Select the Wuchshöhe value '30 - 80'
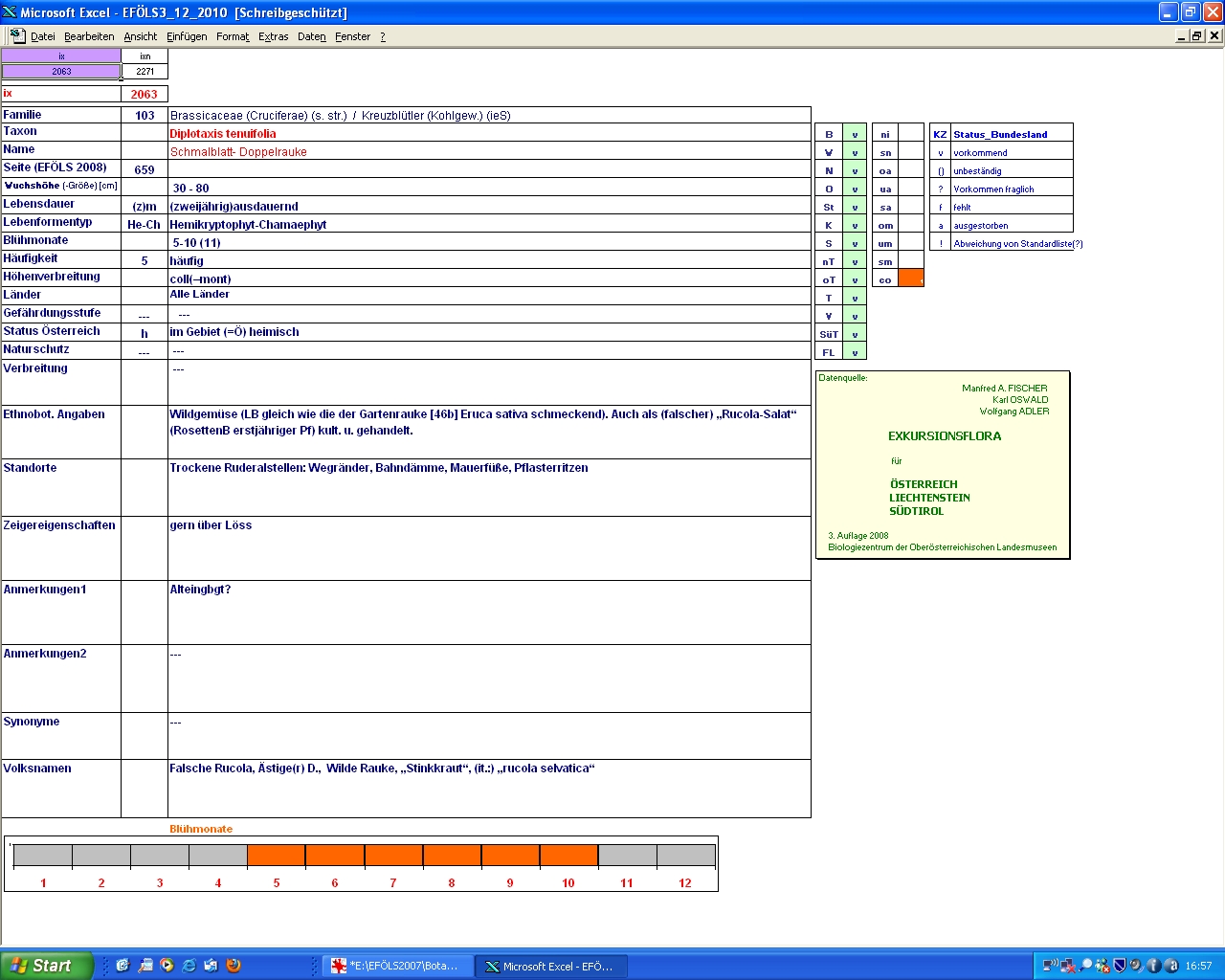 click(x=489, y=188)
